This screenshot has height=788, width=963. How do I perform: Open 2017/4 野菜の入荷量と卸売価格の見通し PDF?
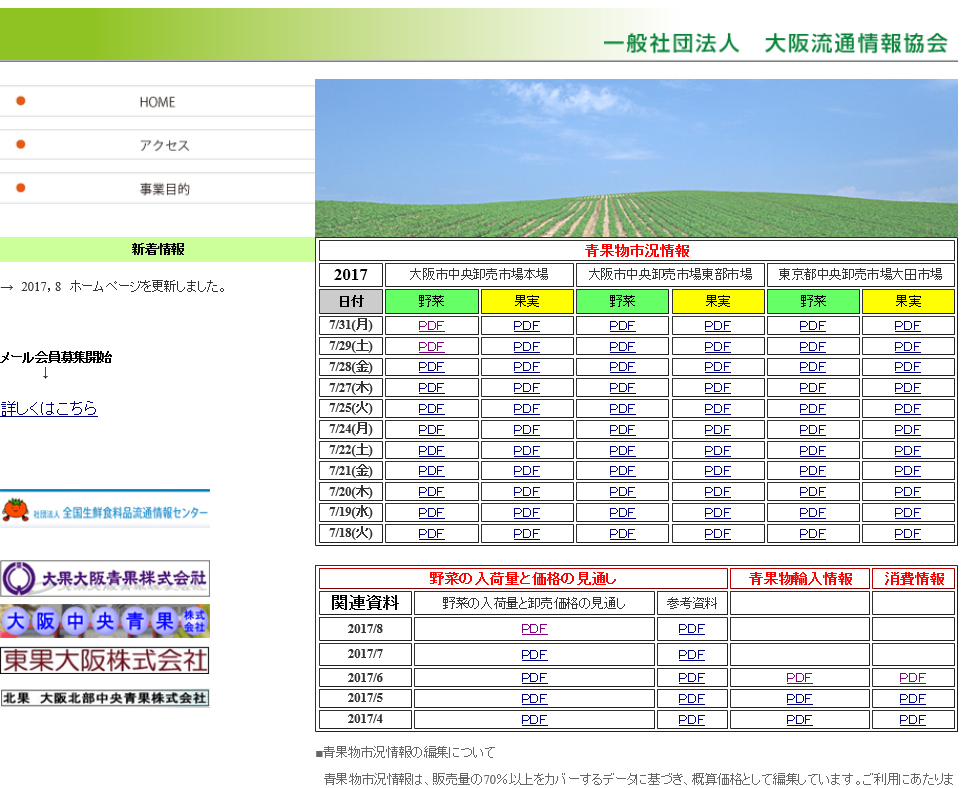click(x=534, y=719)
